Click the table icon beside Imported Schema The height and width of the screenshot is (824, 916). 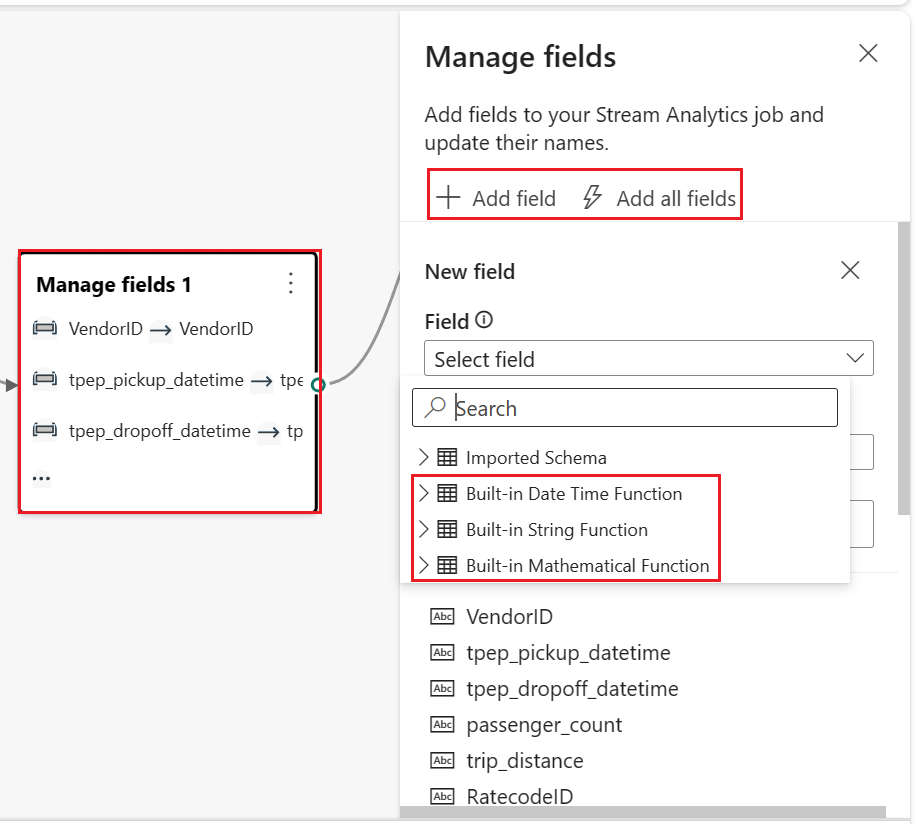point(448,457)
